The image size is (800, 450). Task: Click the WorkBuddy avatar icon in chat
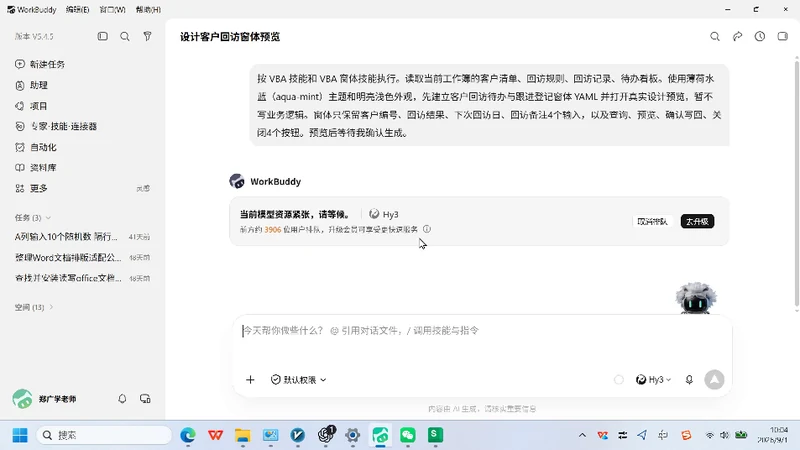point(237,181)
